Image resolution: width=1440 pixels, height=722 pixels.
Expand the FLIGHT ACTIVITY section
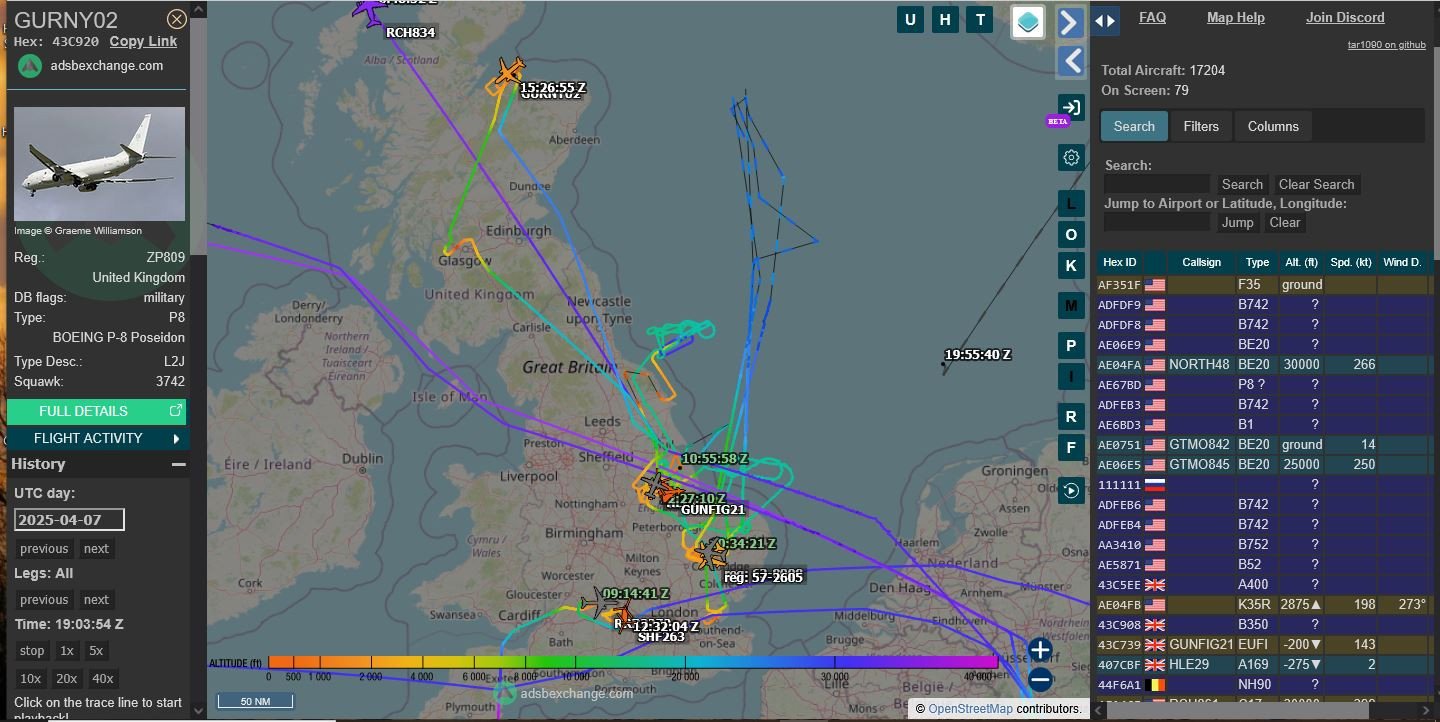(x=97, y=438)
